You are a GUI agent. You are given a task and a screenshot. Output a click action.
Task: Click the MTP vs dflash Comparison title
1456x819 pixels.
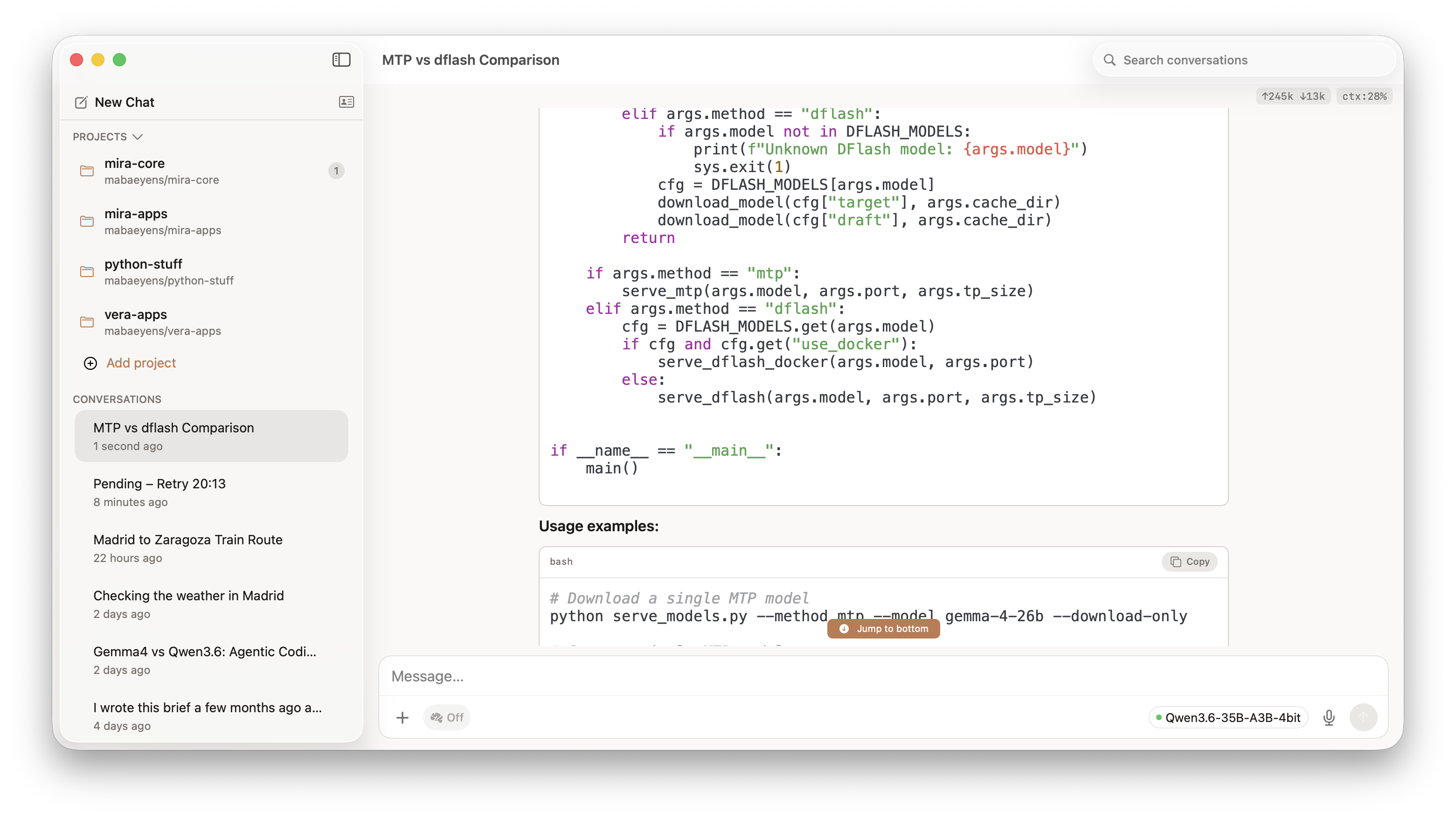click(470, 60)
